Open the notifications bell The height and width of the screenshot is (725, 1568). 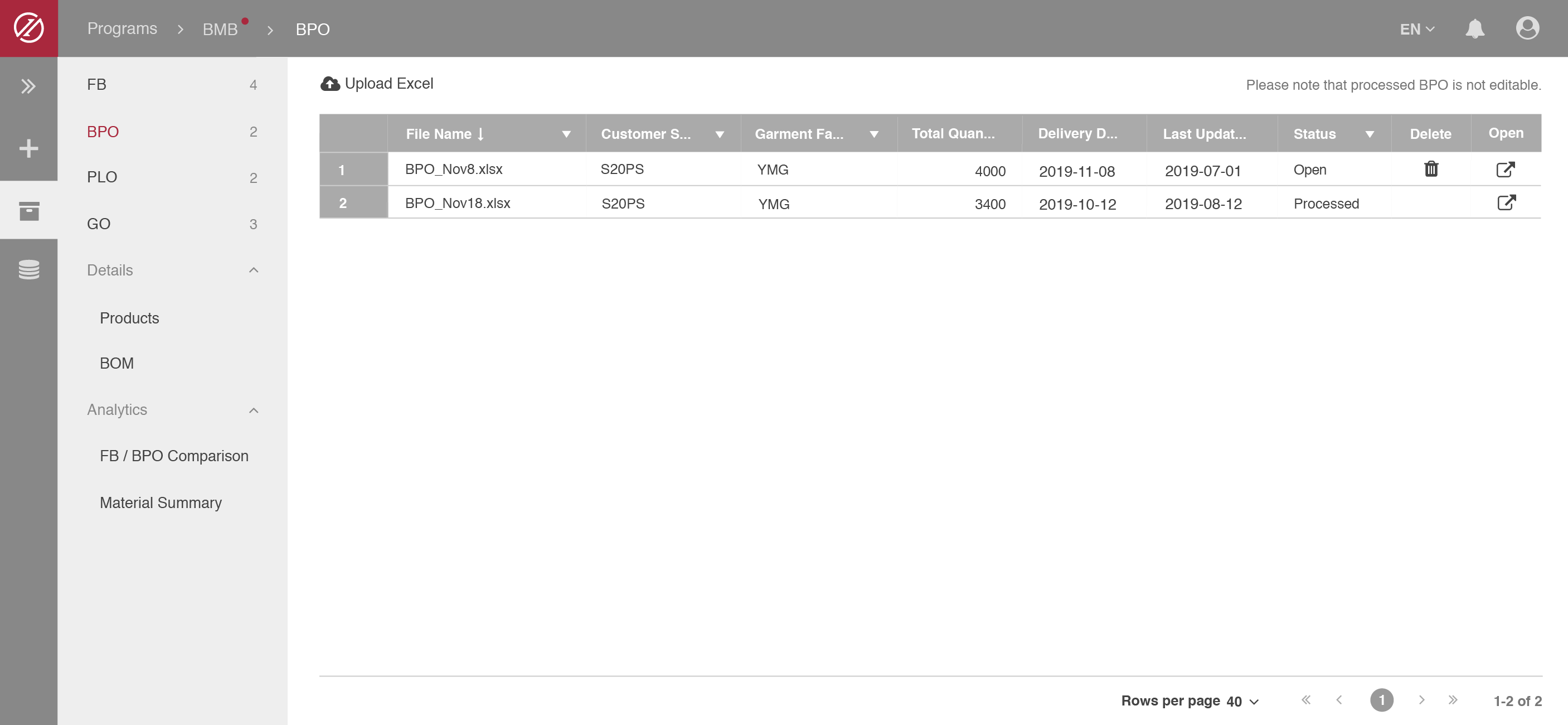1474,28
